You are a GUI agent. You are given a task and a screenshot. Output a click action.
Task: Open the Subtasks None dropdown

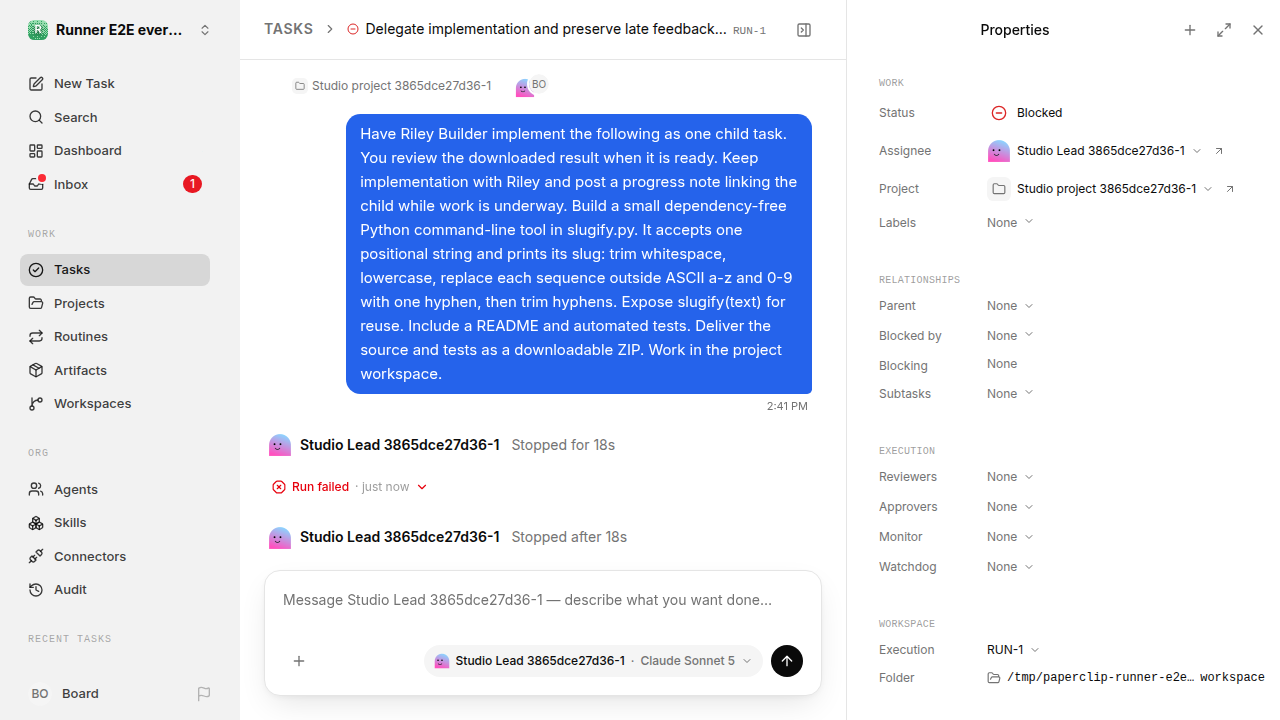(x=1010, y=394)
